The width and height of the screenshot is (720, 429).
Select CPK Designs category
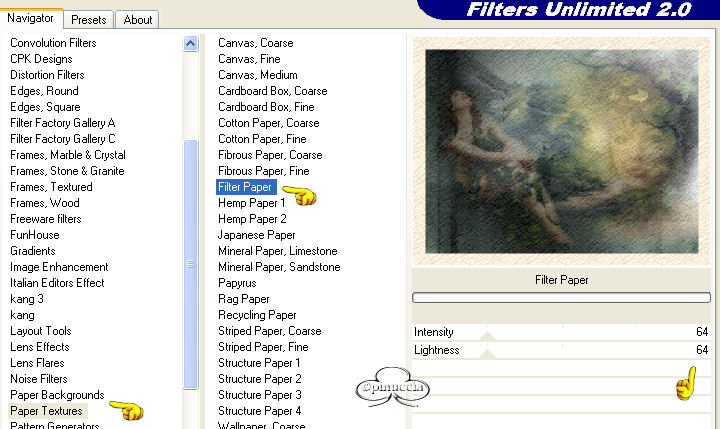(x=41, y=59)
